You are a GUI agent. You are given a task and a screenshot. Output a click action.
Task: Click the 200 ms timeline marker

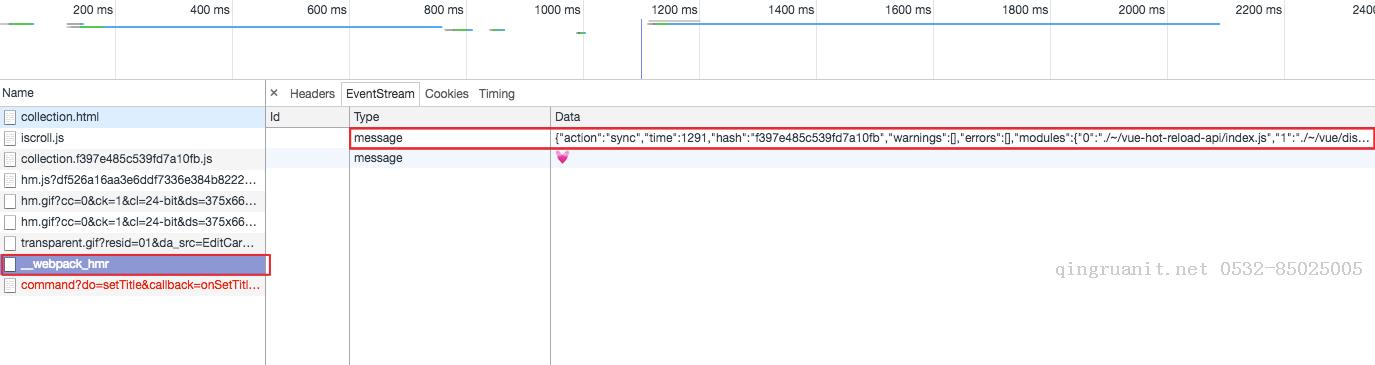93,10
